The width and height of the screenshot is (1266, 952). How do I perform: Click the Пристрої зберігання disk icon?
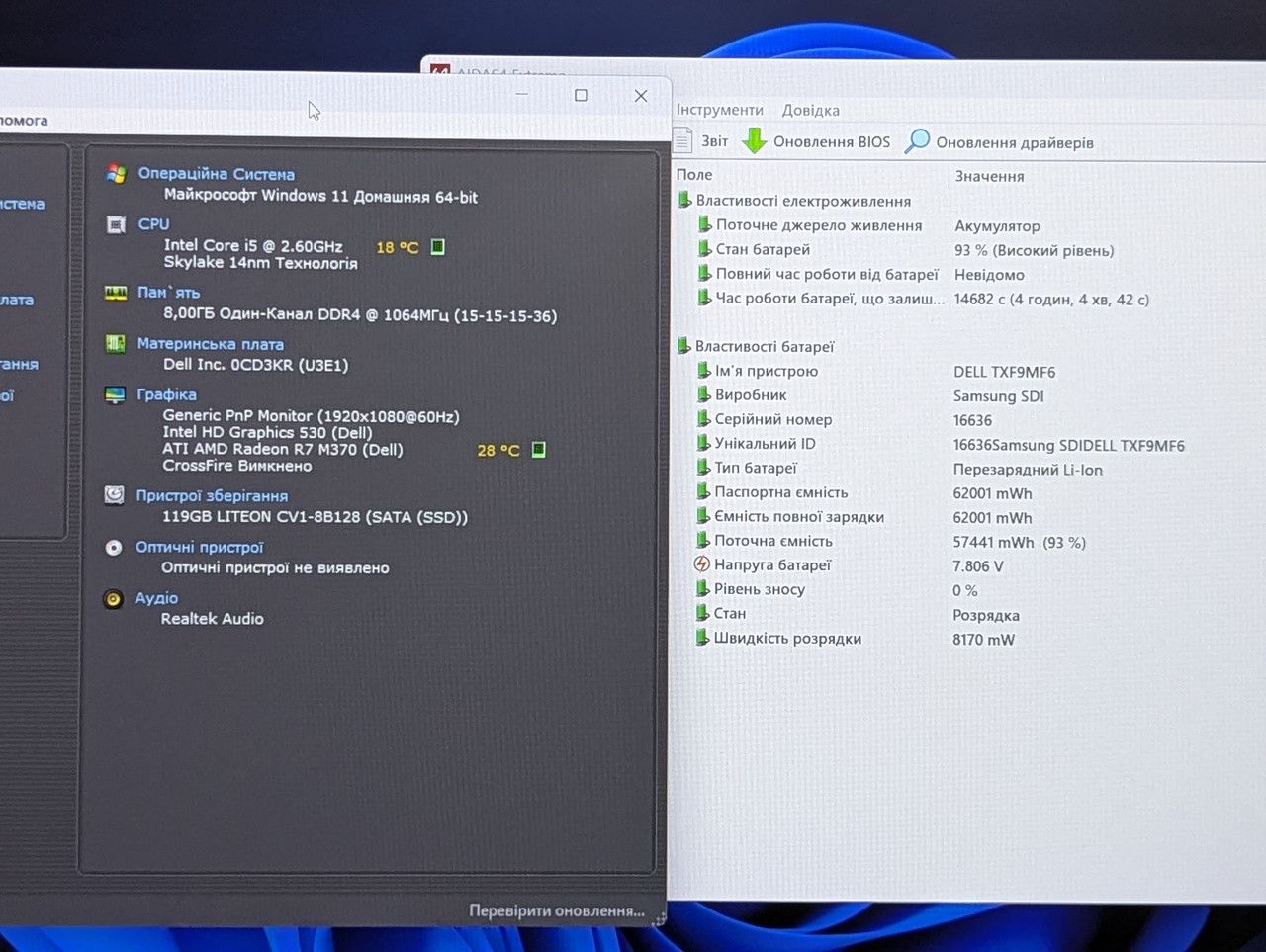[x=115, y=495]
